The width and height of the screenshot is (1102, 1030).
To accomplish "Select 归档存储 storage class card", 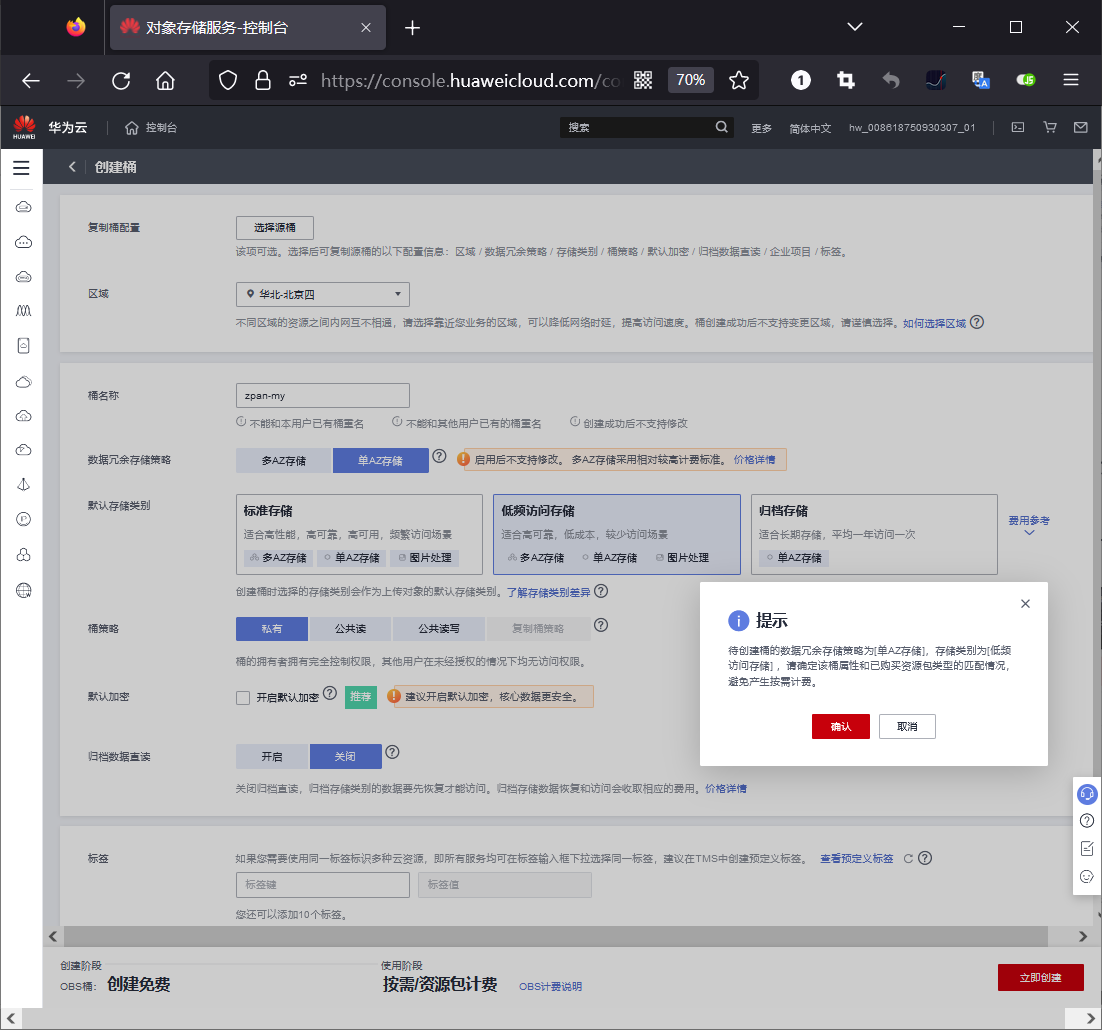I will [874, 534].
